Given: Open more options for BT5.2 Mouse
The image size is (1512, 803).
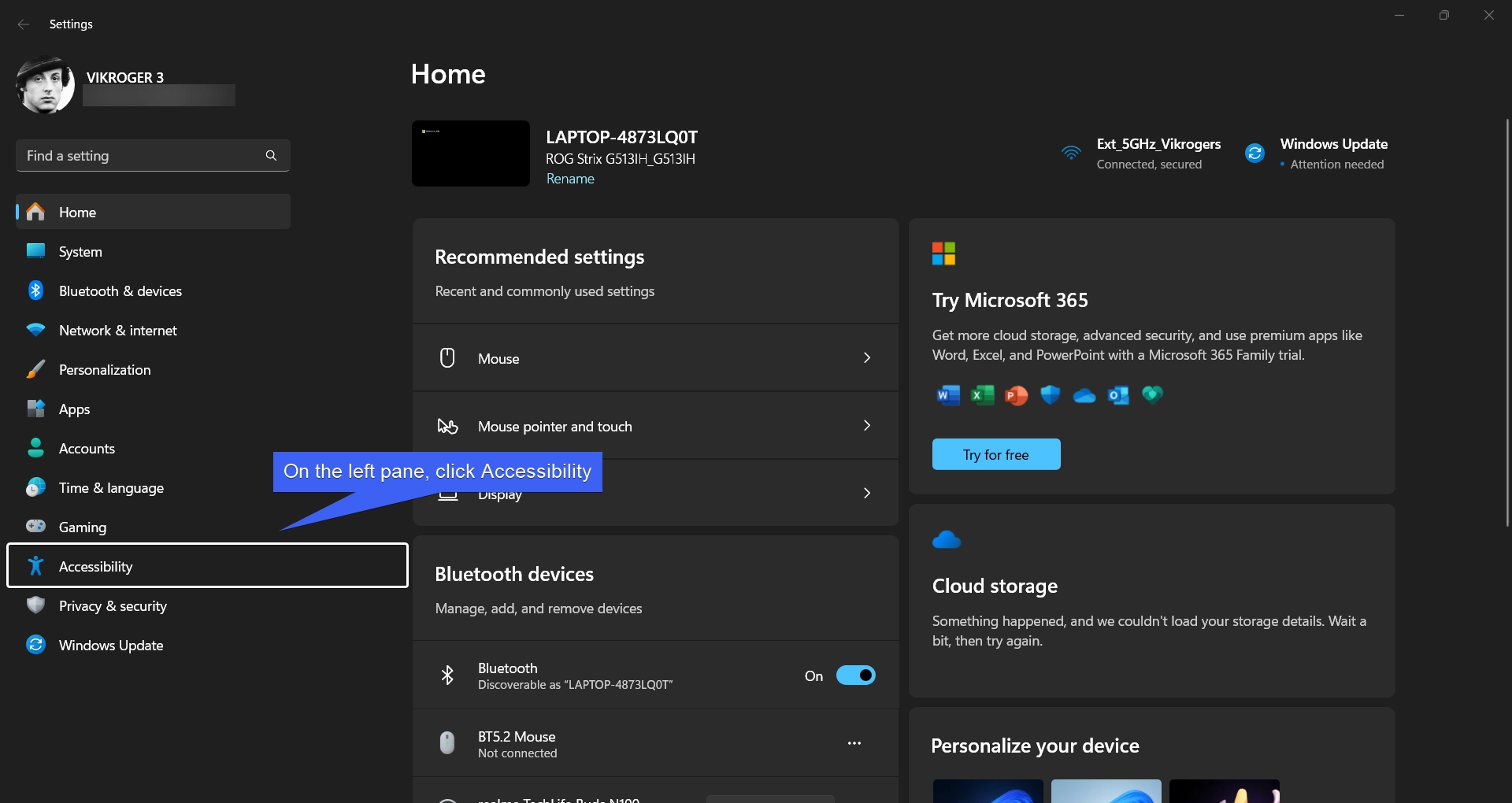Looking at the screenshot, I should pos(854,743).
